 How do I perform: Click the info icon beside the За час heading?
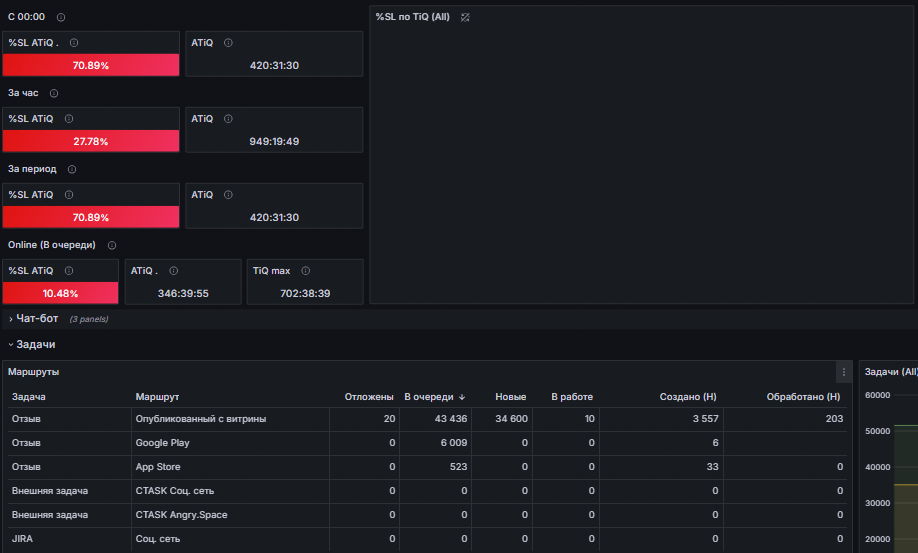54,94
